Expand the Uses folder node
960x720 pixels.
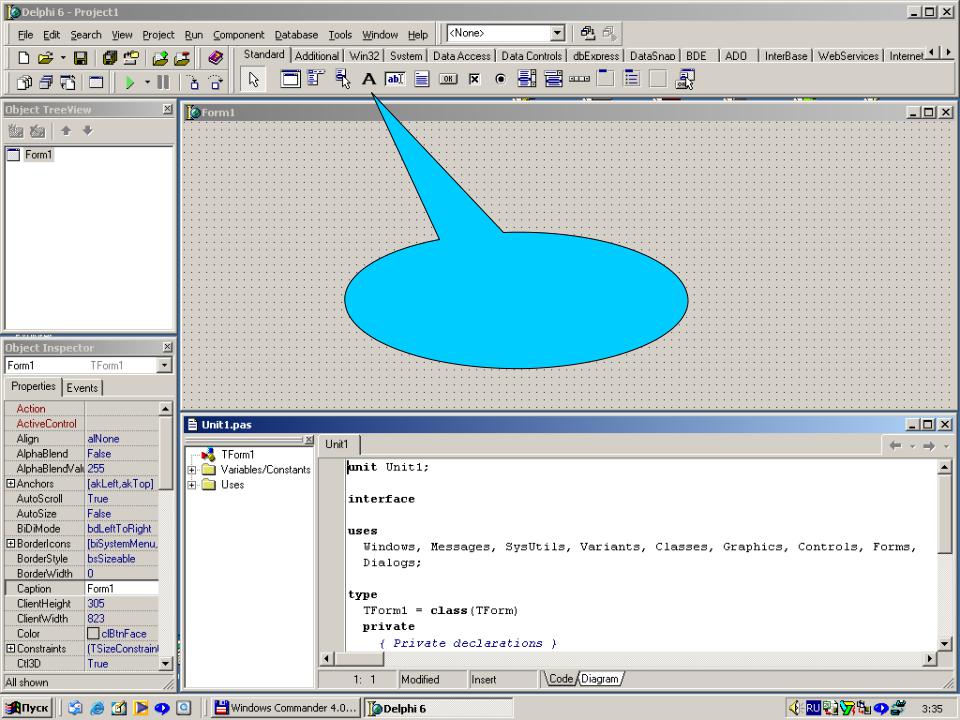coord(192,485)
